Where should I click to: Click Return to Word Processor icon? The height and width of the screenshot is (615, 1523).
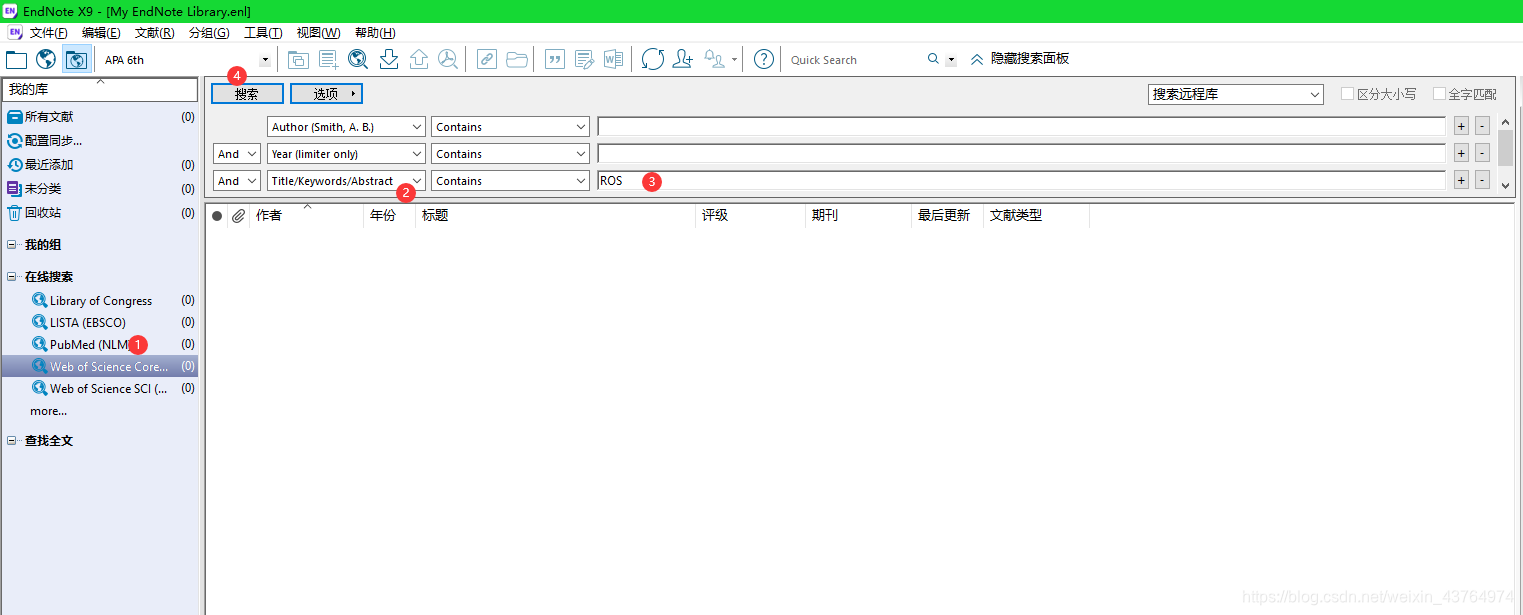613,60
